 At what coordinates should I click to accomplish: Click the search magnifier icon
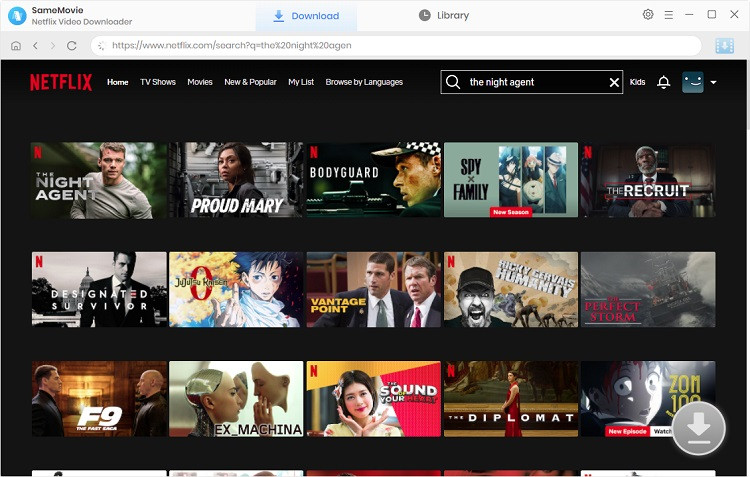(x=452, y=82)
